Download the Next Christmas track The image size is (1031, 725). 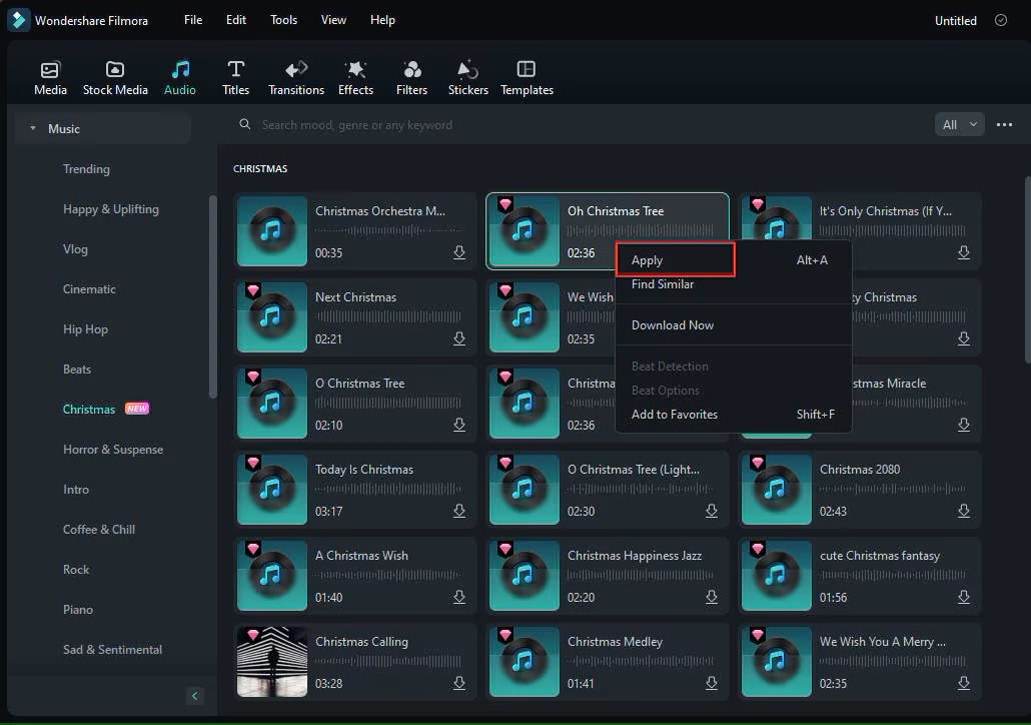459,339
